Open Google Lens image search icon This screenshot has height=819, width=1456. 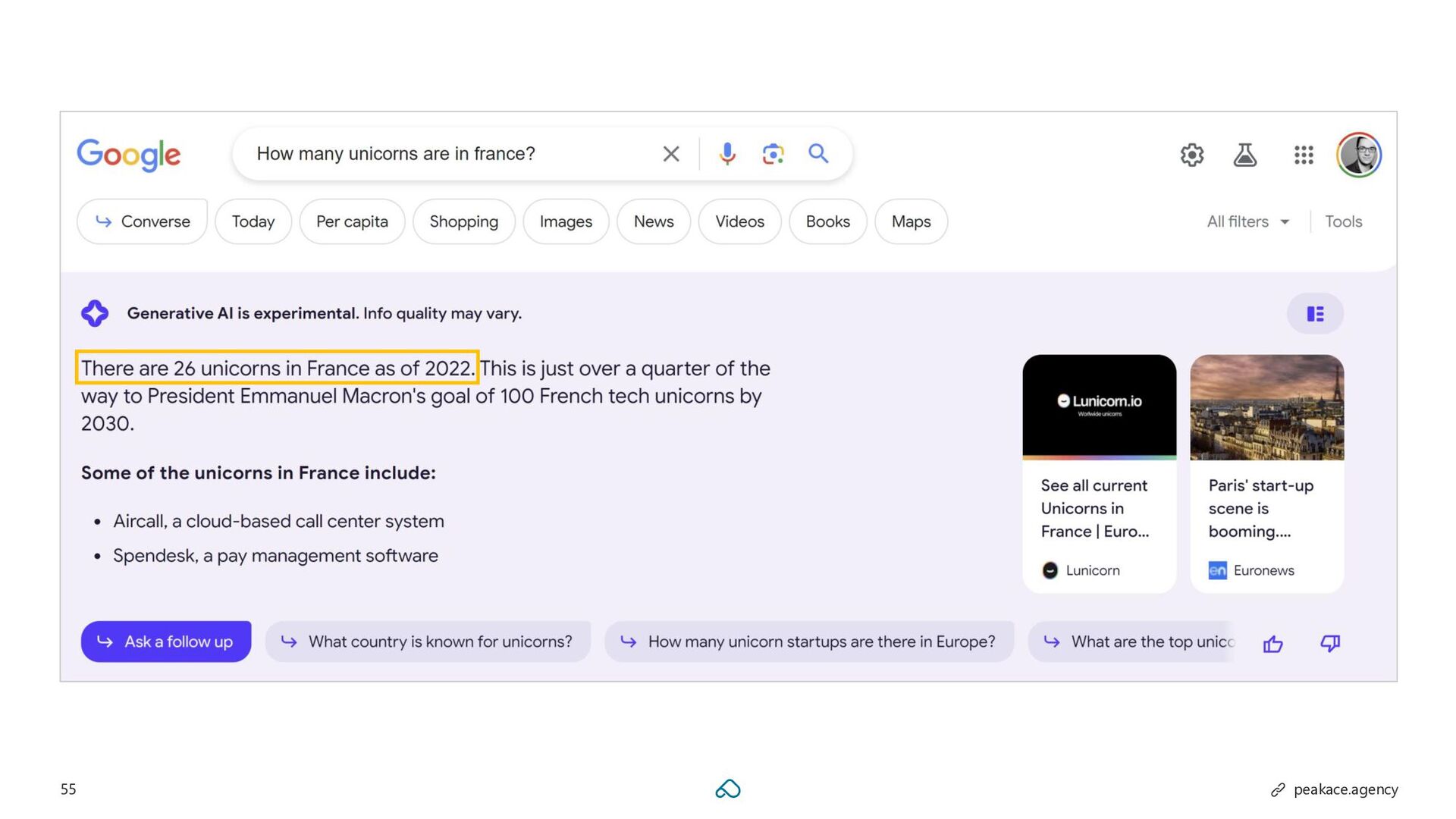pos(772,154)
